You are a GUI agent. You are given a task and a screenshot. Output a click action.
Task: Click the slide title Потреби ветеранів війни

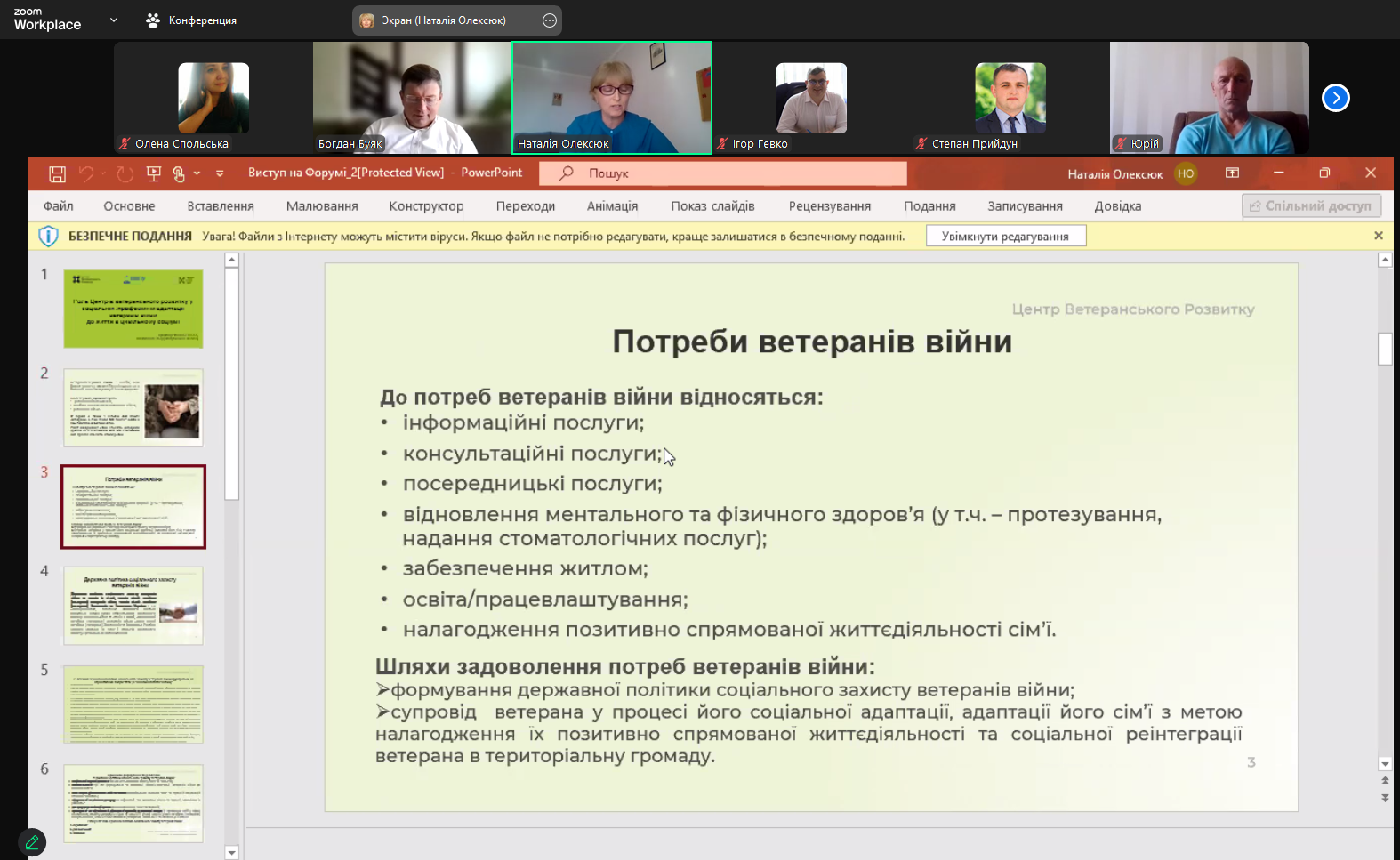[x=812, y=342]
